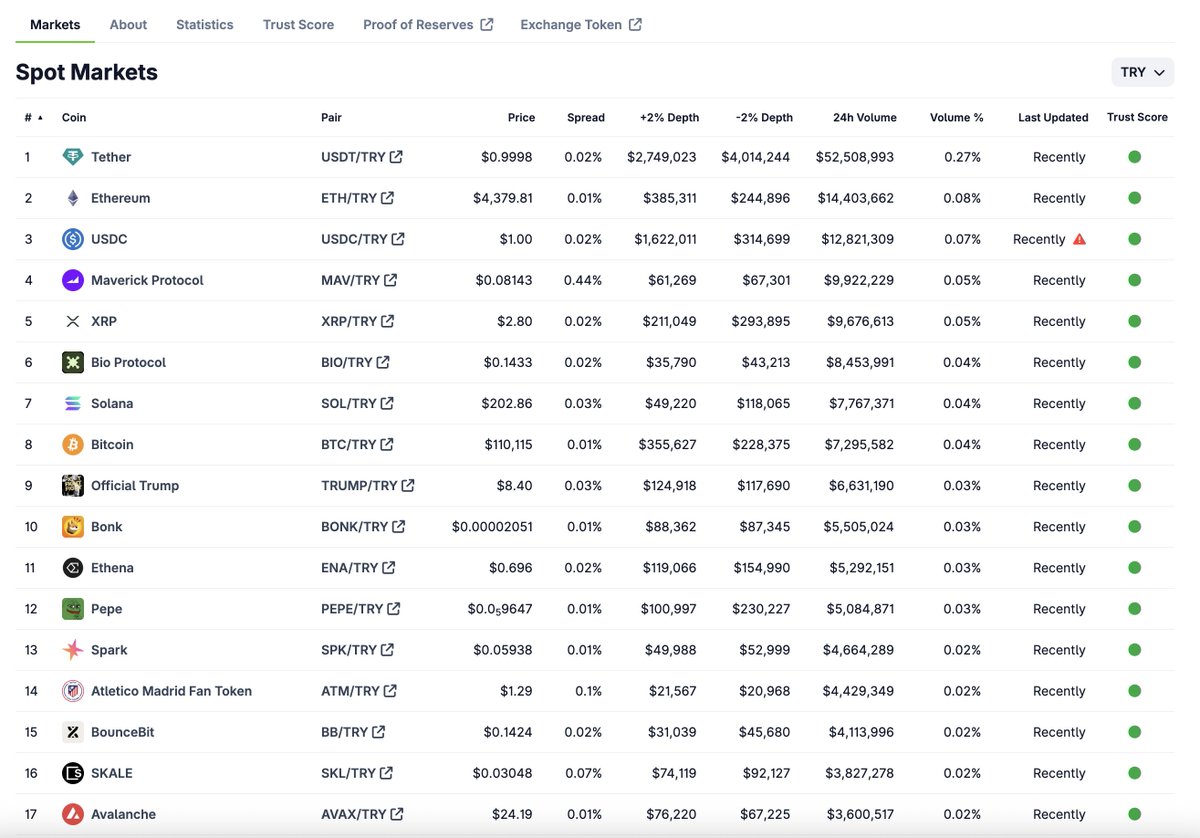Click the Bonk coin logo

click(x=73, y=526)
